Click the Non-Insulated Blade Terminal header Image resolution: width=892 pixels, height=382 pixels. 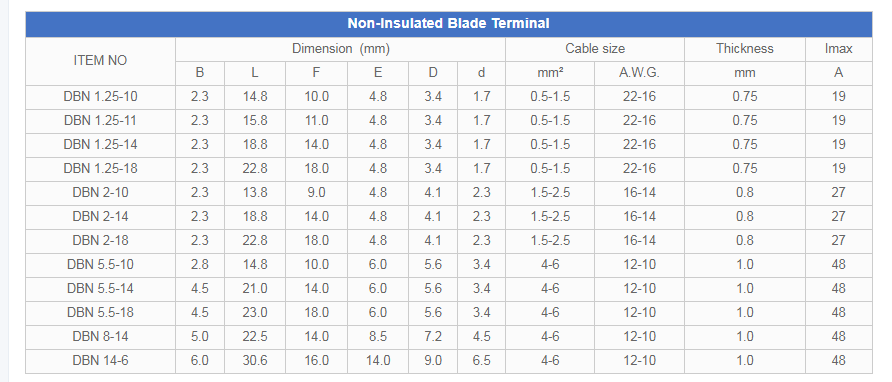coord(448,24)
